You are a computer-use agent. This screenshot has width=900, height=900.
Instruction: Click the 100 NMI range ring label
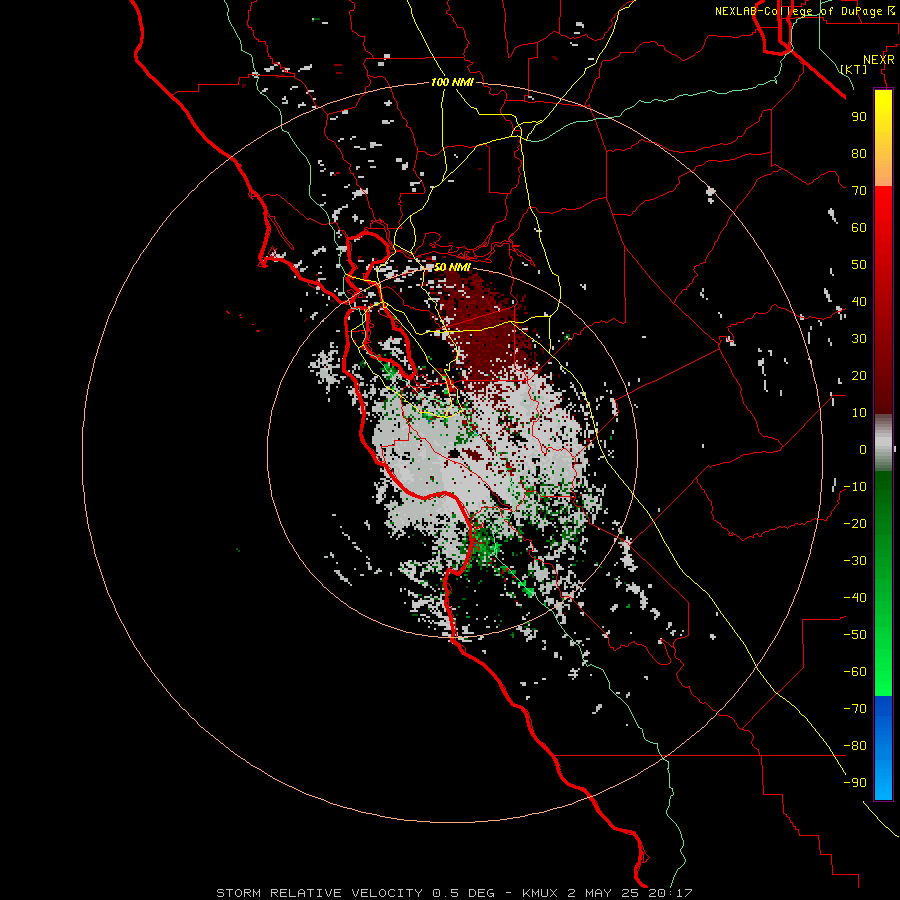[452, 83]
